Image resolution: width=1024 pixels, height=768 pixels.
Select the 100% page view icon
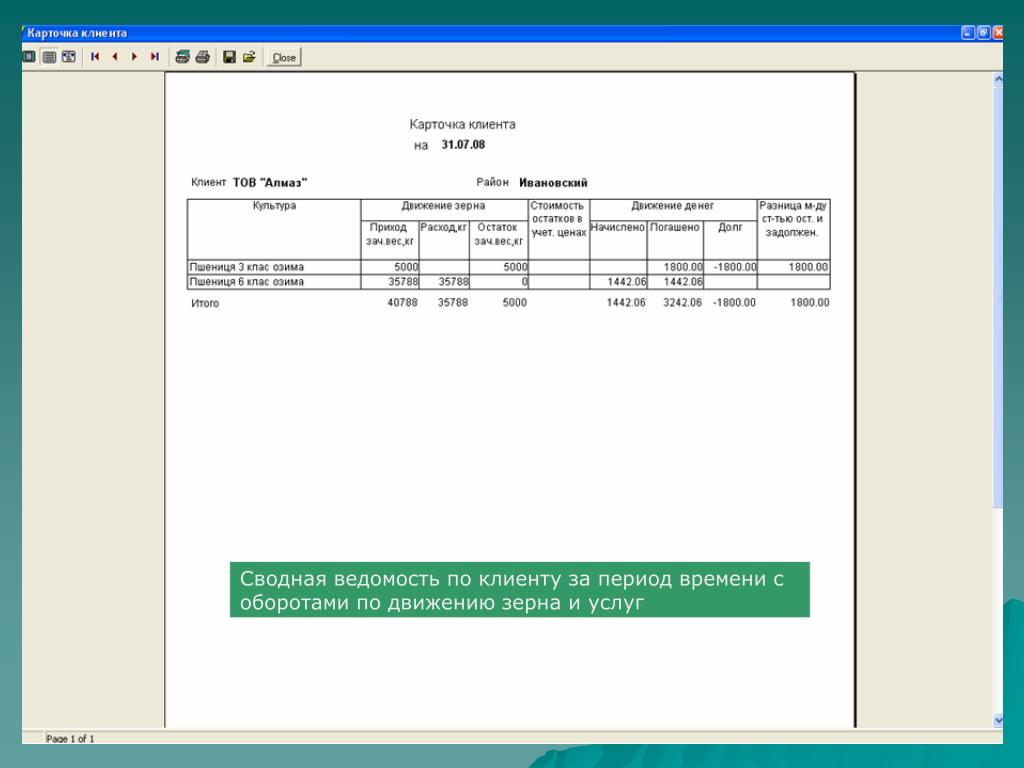coord(49,57)
